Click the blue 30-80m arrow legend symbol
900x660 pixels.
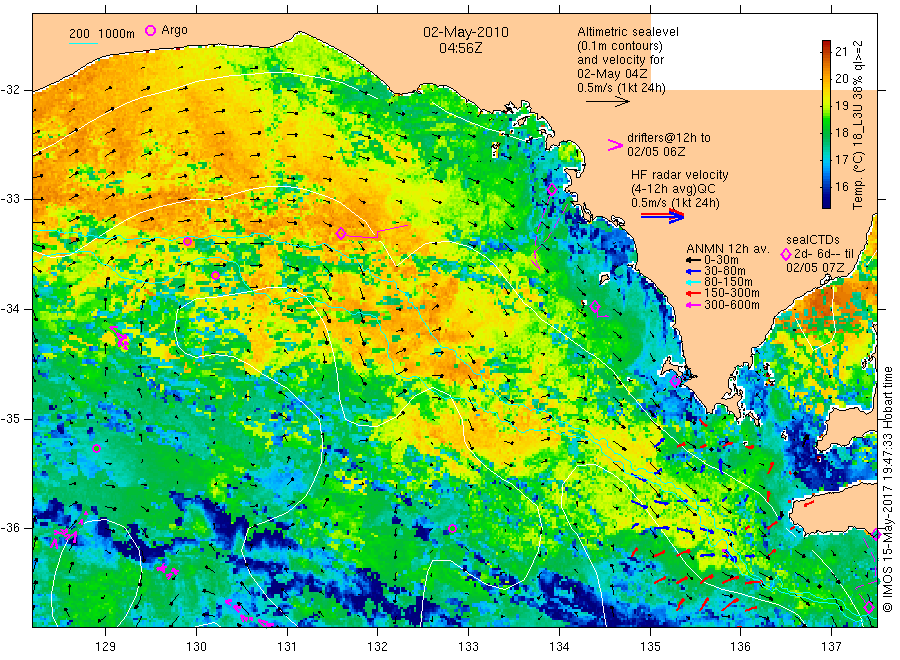pyautogui.click(x=693, y=271)
